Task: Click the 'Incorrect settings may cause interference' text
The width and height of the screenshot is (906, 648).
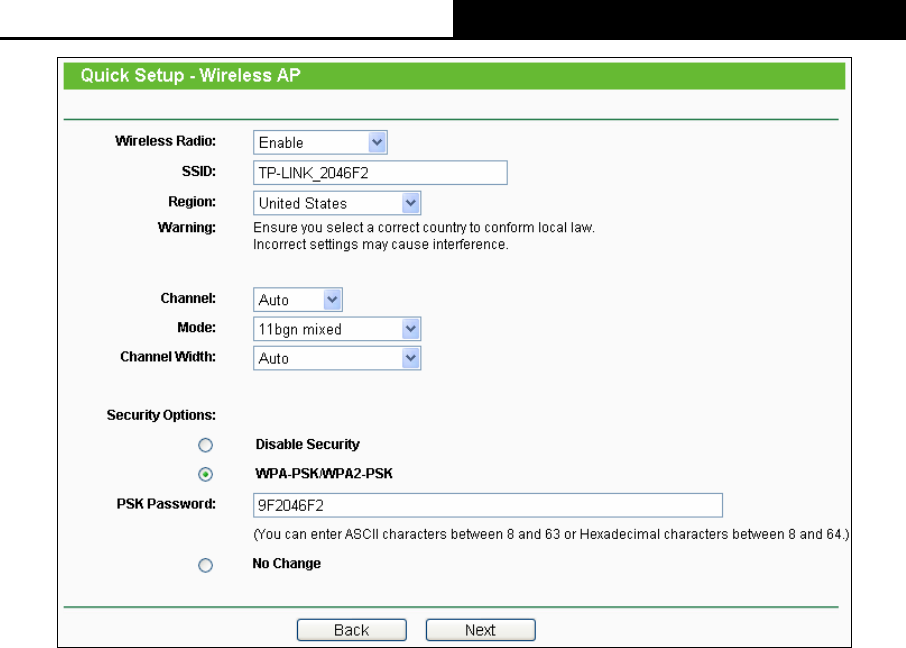Action: click(x=381, y=245)
